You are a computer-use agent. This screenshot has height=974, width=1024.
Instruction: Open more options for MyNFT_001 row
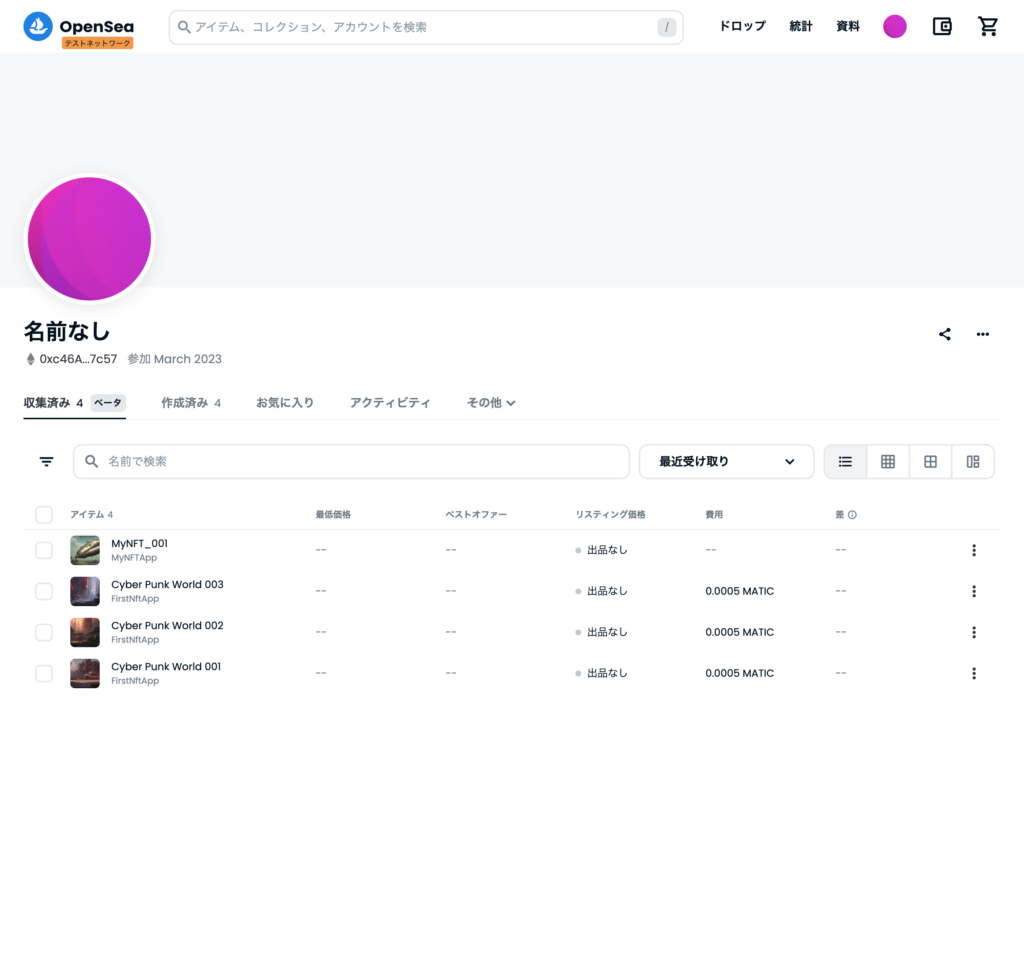tap(974, 550)
